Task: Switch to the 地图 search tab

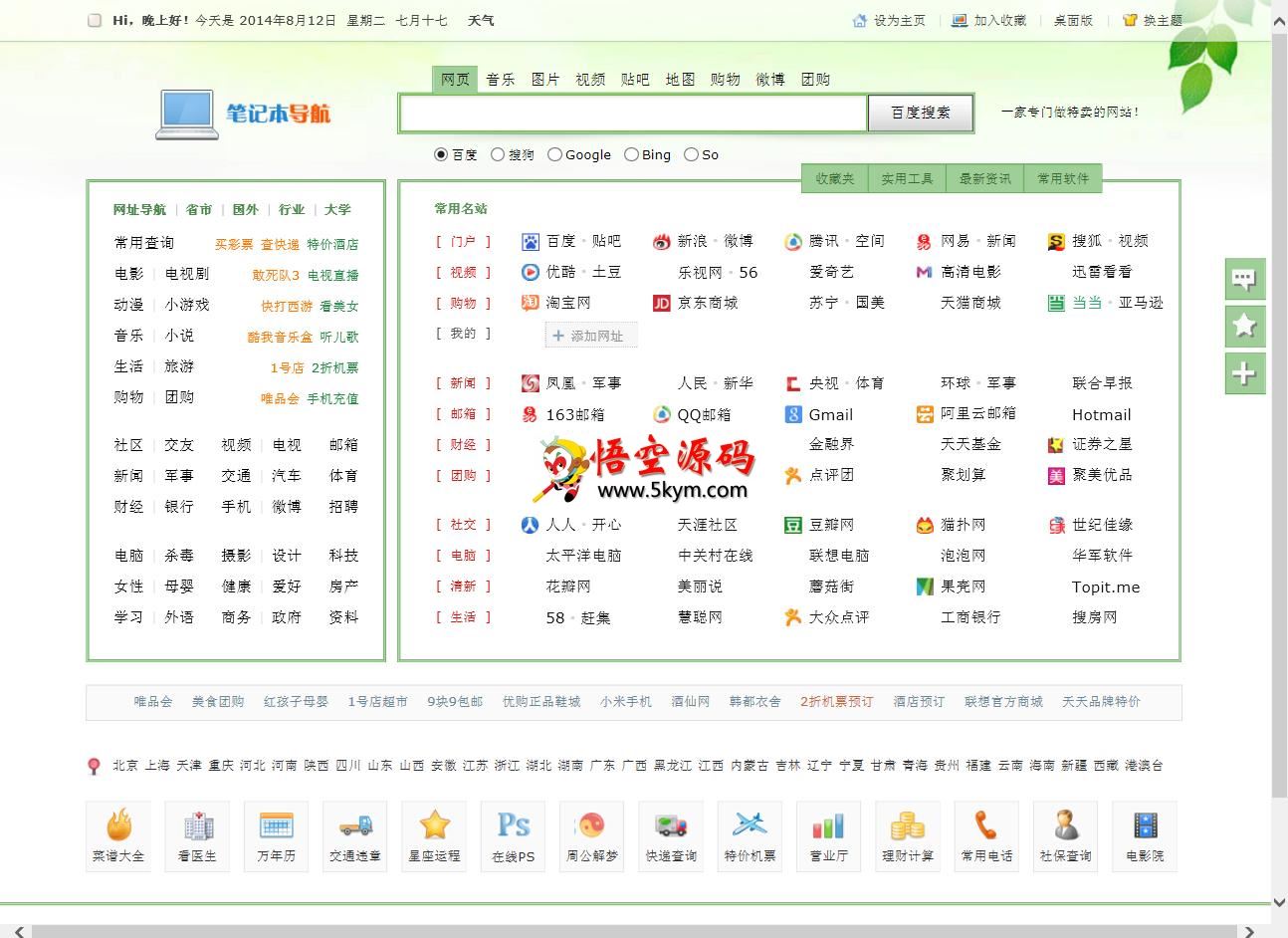Action: [x=680, y=80]
